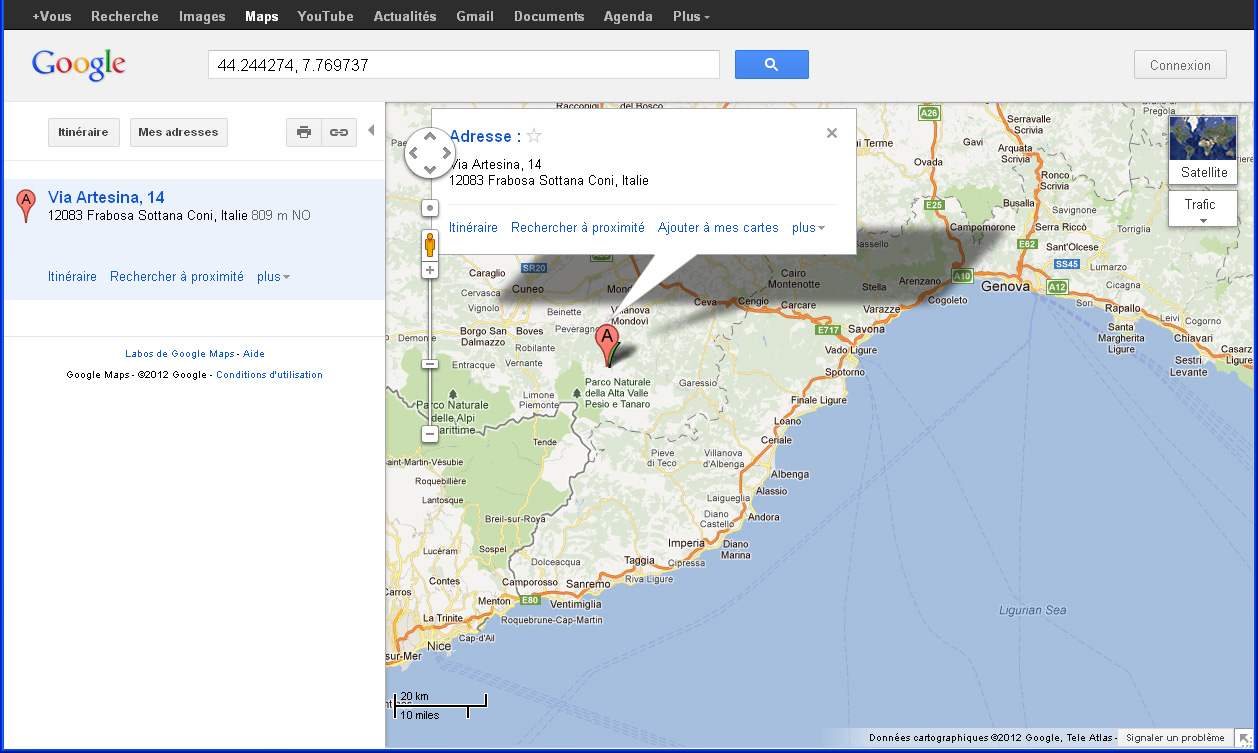Image resolution: width=1258 pixels, height=753 pixels.
Task: Open Actualités in the top bar
Action: click(405, 16)
